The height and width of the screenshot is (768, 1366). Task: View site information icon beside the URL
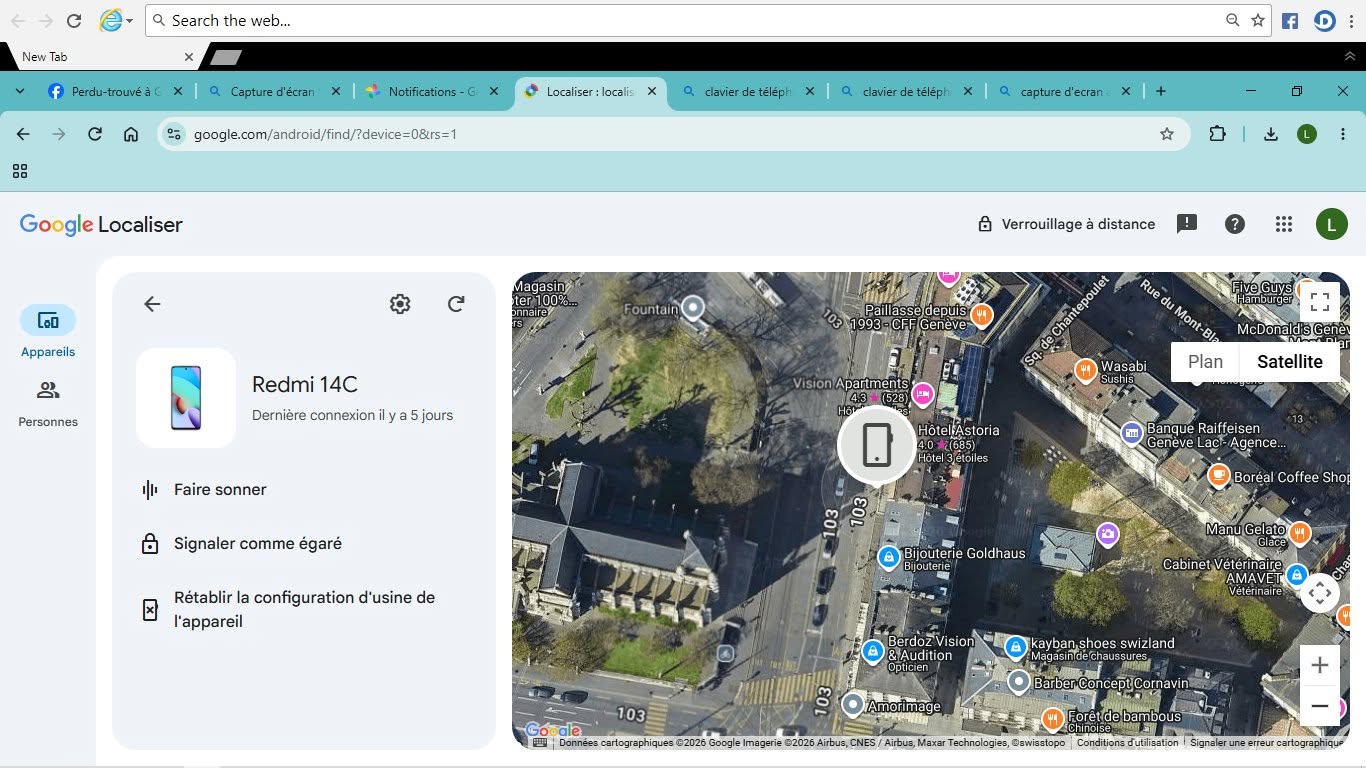pos(175,134)
